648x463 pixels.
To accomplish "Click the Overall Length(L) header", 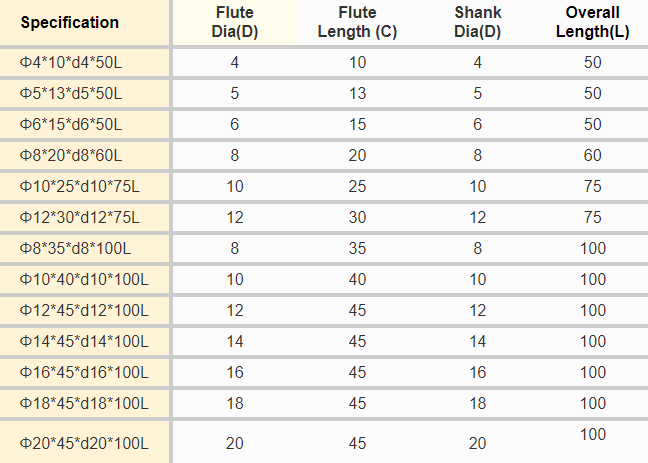I will 593,22.
